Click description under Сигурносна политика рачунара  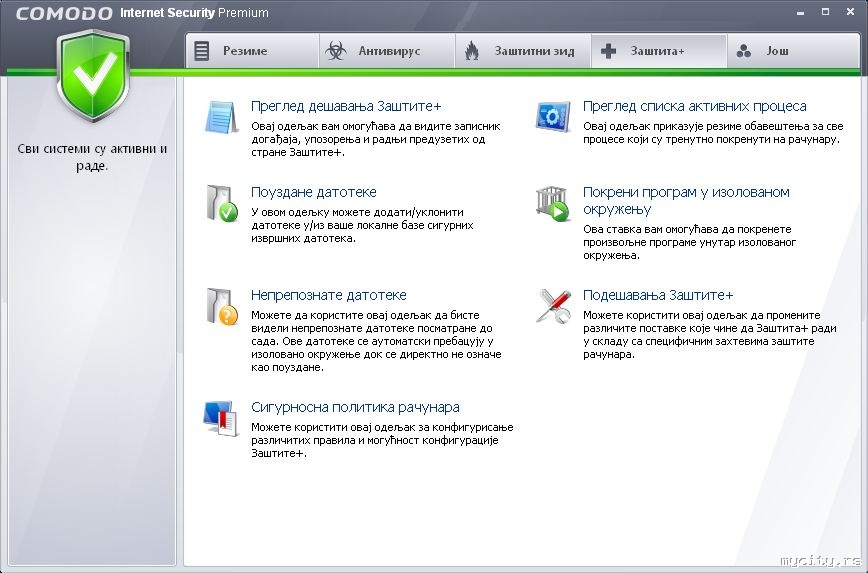click(382, 440)
